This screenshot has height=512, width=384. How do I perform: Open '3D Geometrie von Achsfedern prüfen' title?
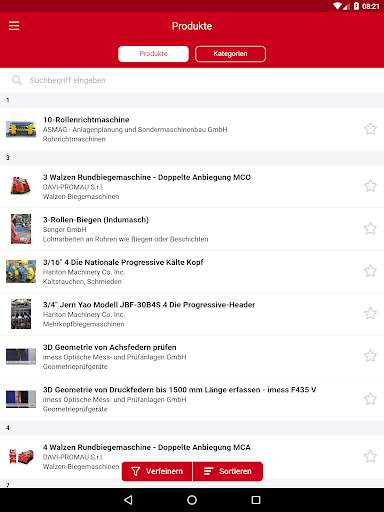[x=110, y=347]
